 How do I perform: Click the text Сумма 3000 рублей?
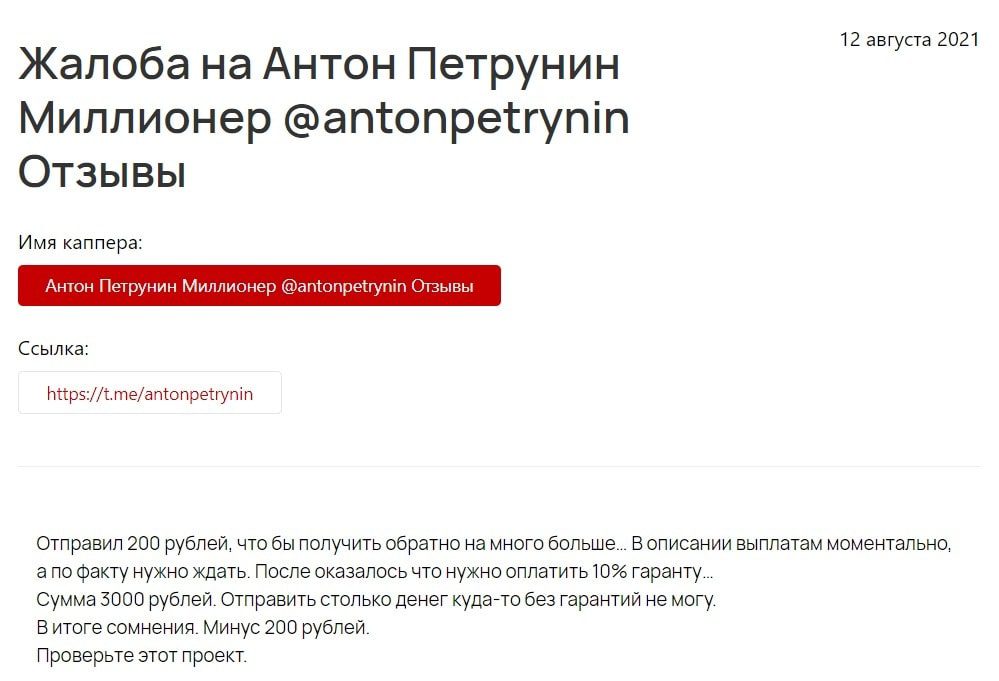point(126,599)
